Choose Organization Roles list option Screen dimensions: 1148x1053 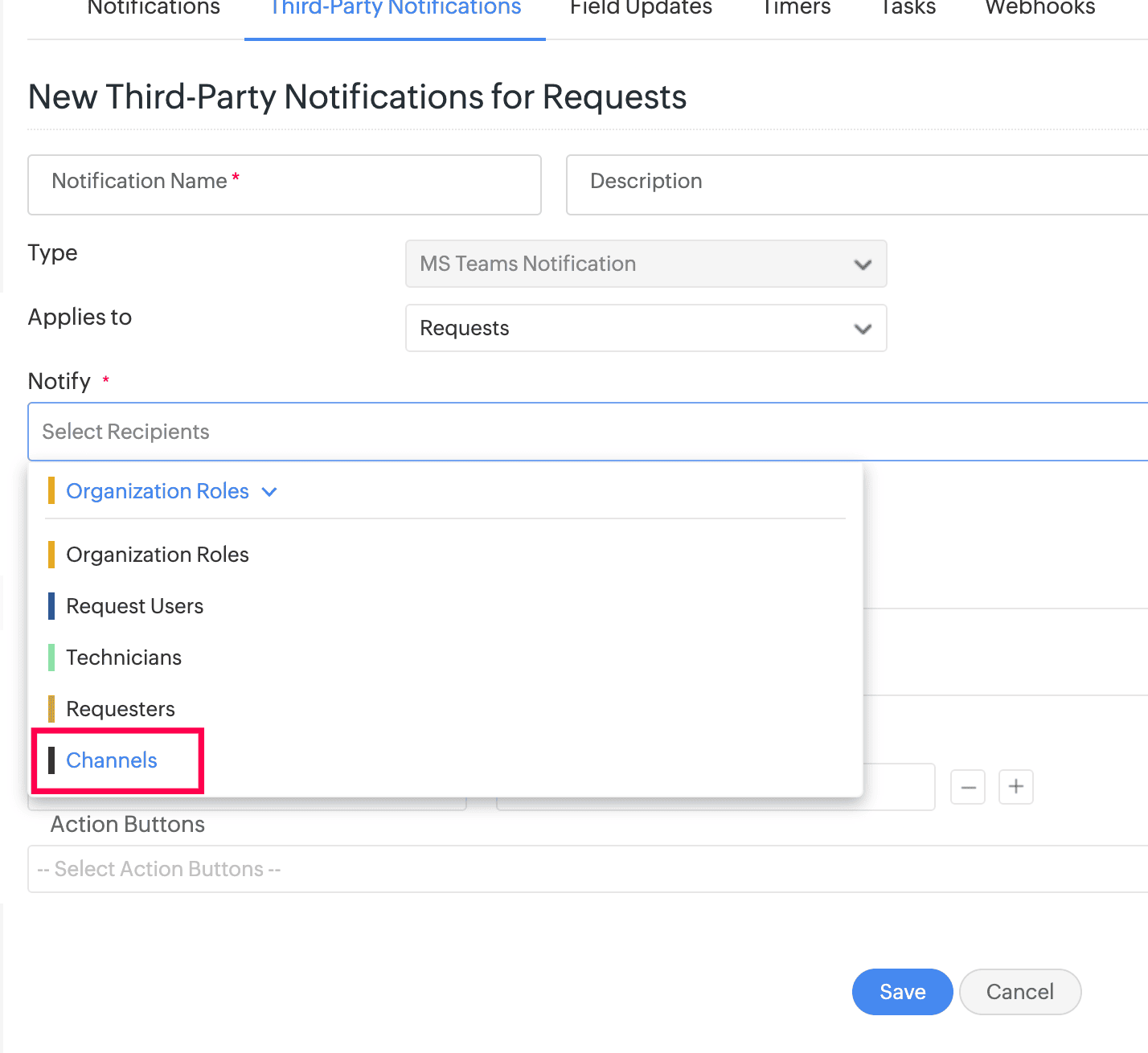pos(158,555)
